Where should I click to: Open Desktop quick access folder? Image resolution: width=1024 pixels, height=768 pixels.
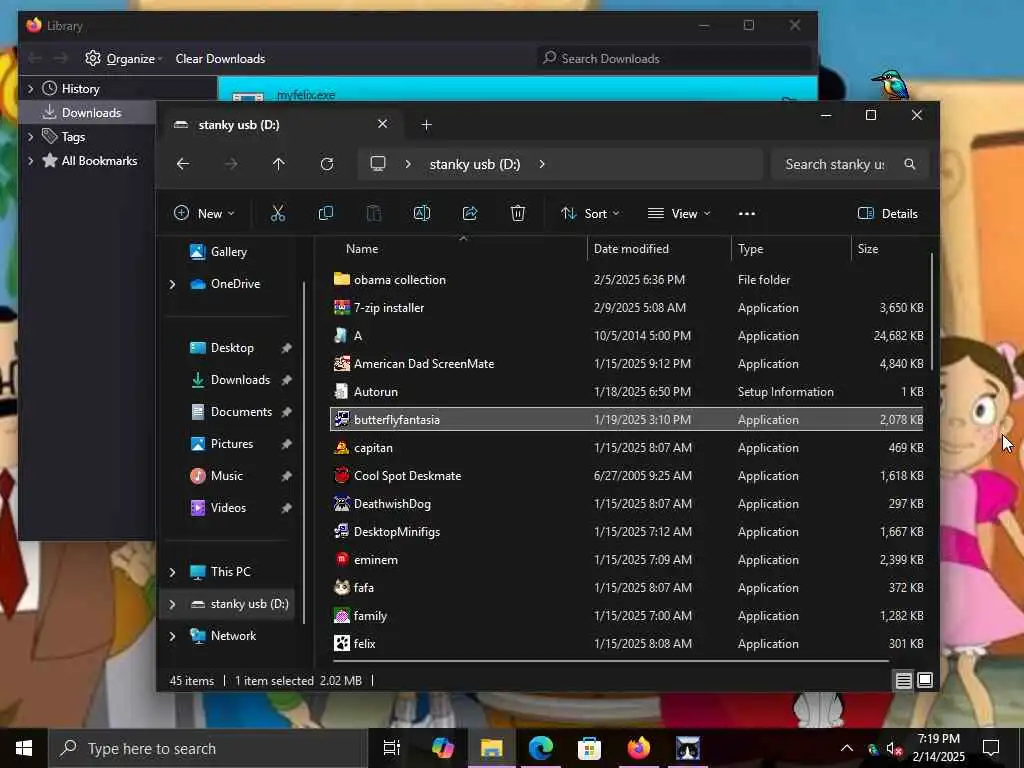tap(232, 348)
